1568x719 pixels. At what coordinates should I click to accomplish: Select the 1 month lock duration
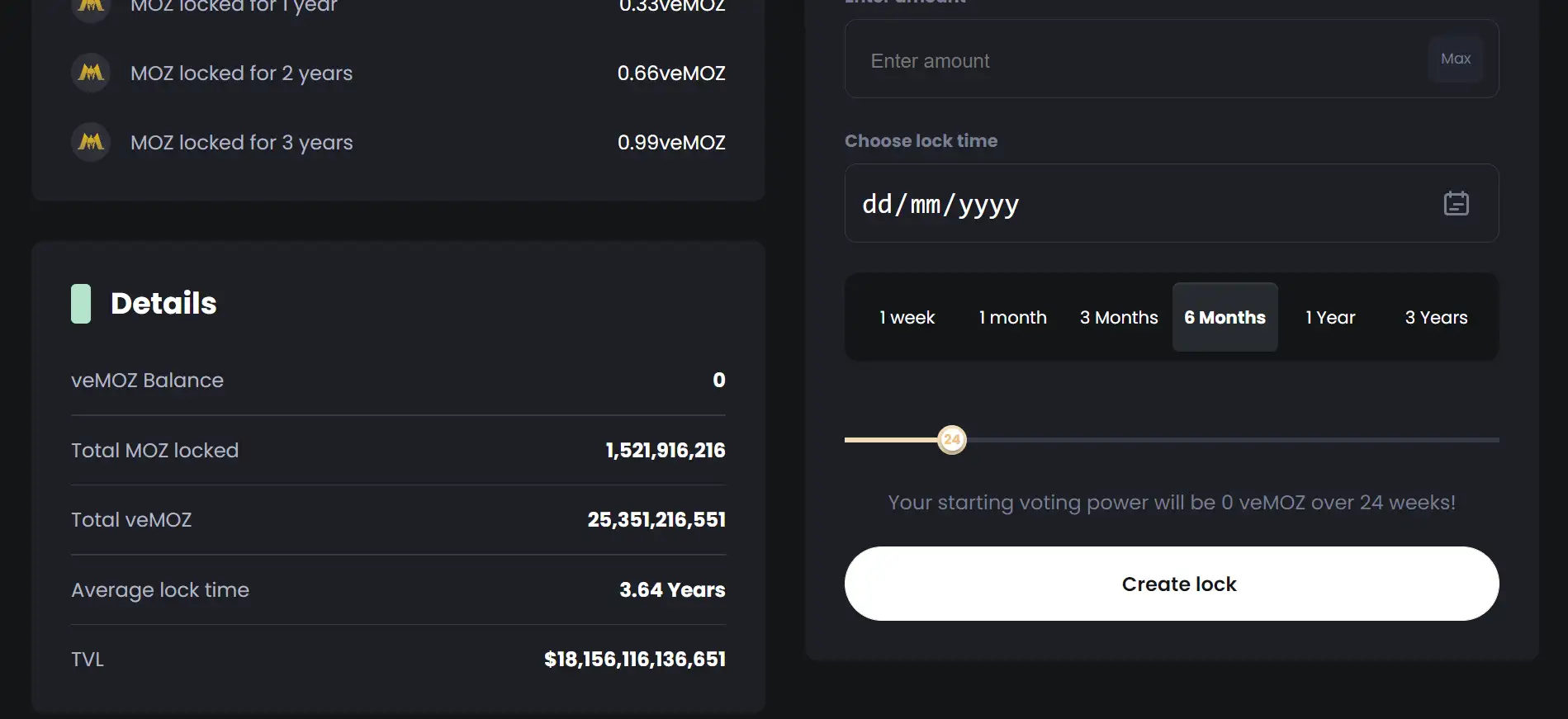point(1012,318)
